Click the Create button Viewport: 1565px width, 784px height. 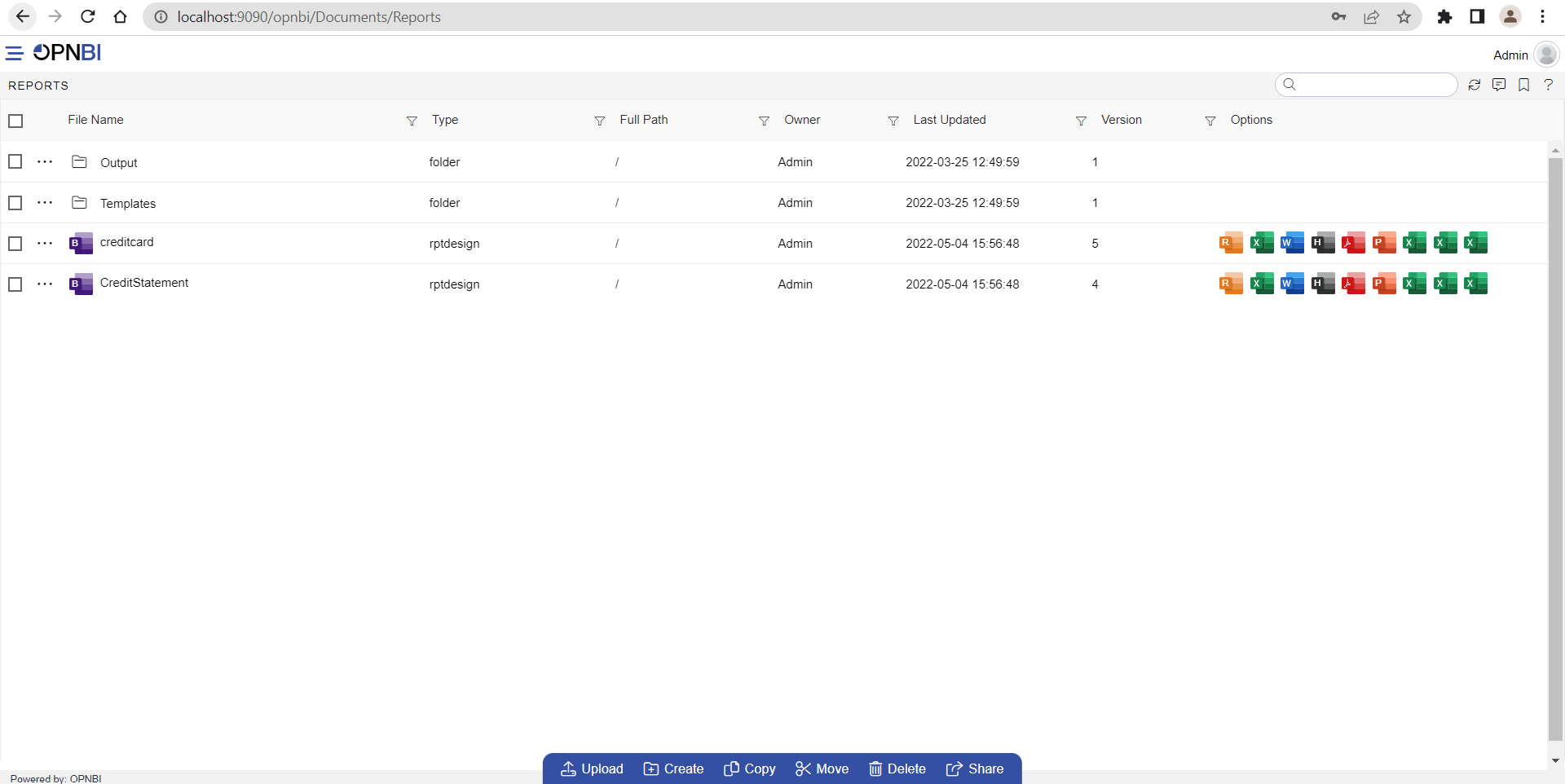(674, 769)
